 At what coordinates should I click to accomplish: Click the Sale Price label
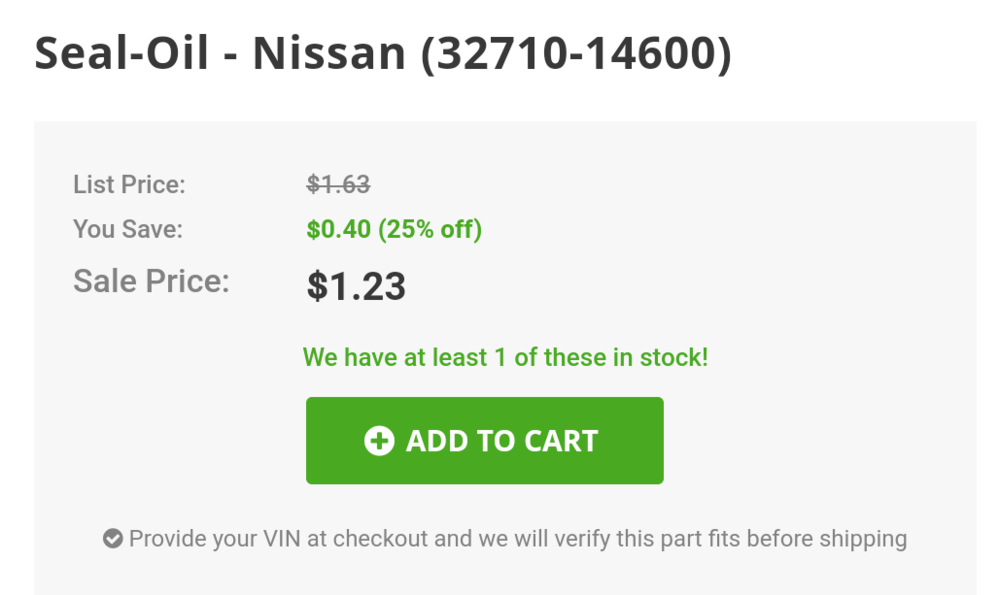[x=151, y=281]
